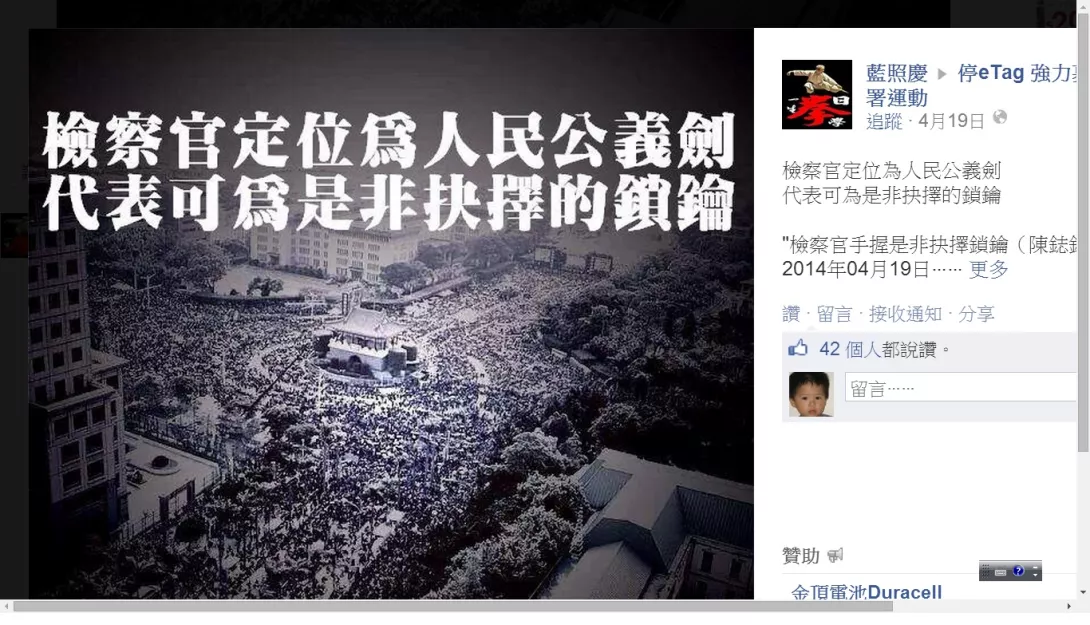Click the blue question mark help icon

point(1018,571)
